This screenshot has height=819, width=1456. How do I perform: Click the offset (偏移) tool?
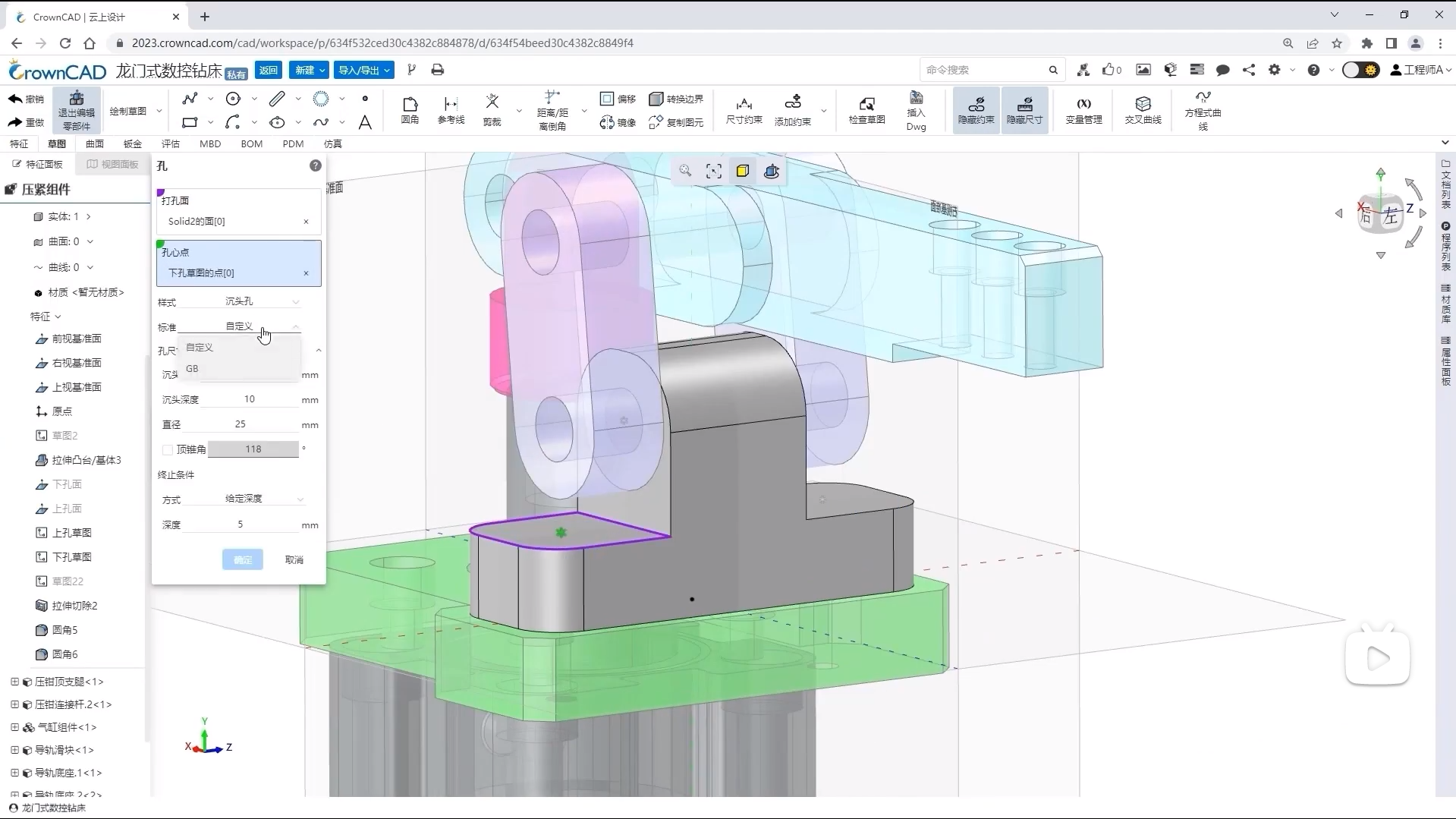click(618, 99)
